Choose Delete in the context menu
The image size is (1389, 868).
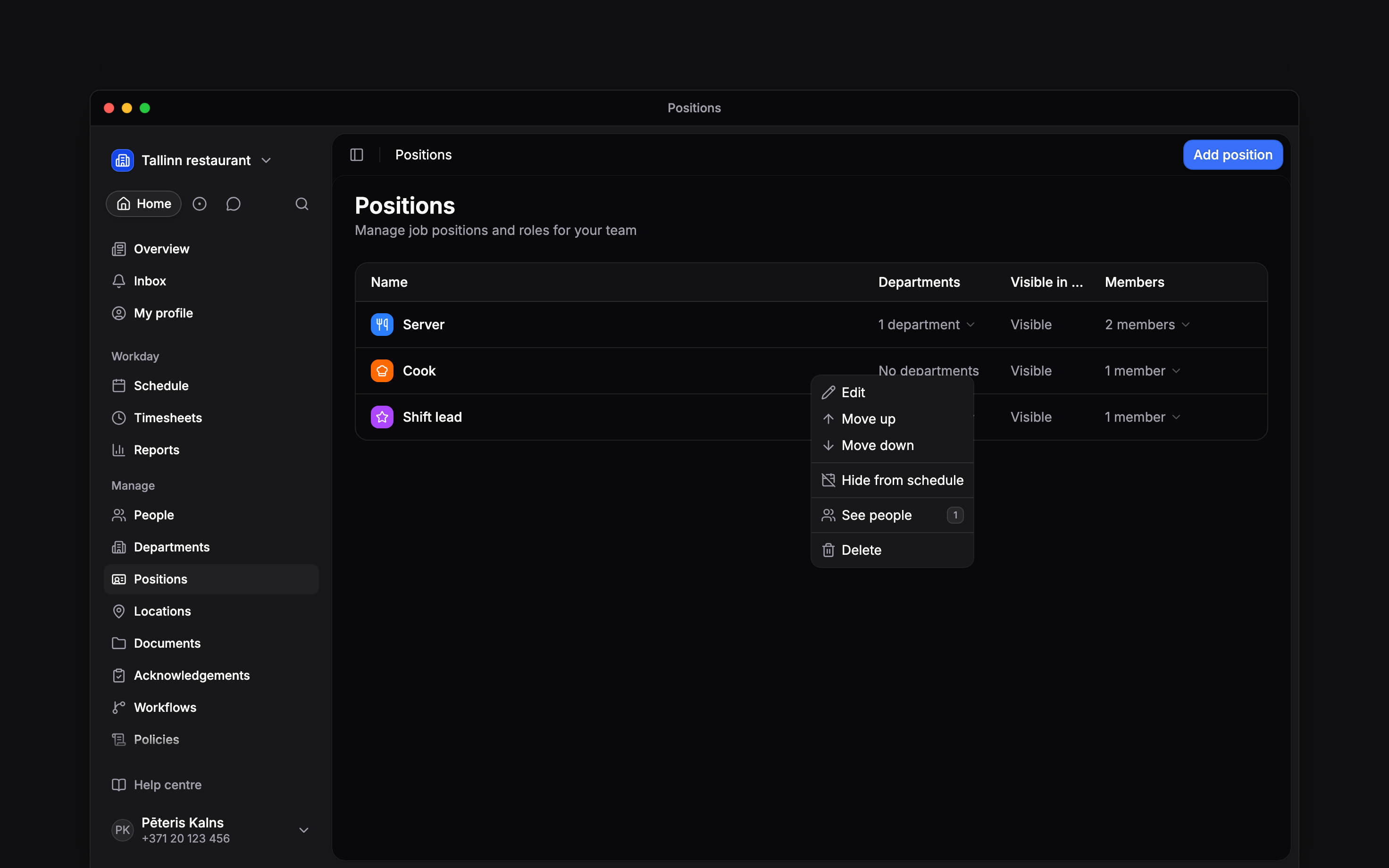pos(892,550)
